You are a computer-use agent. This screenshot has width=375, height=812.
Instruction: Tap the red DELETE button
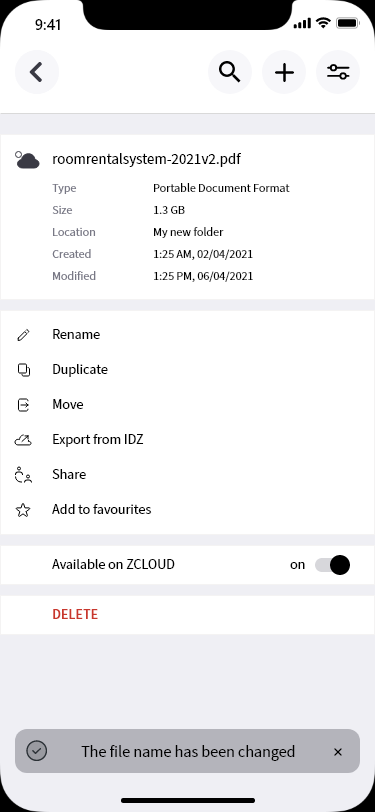(x=75, y=615)
